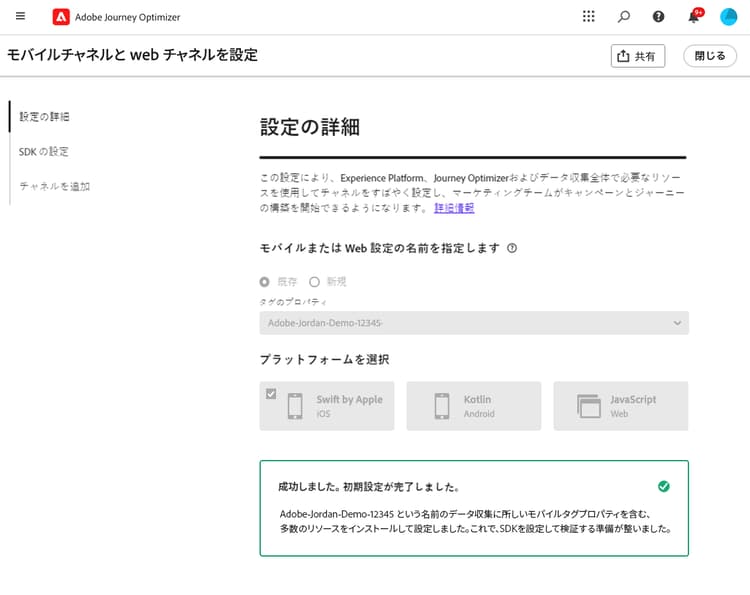The height and width of the screenshot is (595, 750).
Task: Open the hamburger navigation menu
Action: pyautogui.click(x=20, y=16)
